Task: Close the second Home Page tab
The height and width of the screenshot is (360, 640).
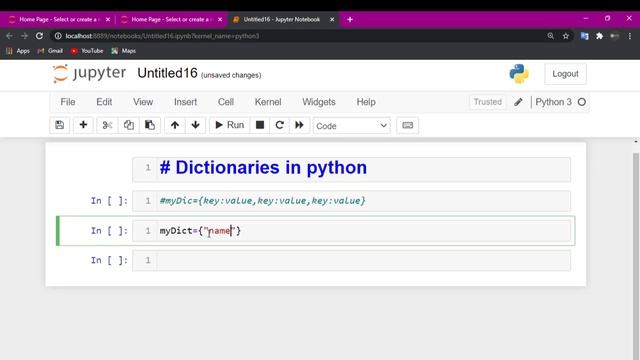Action: [220, 19]
